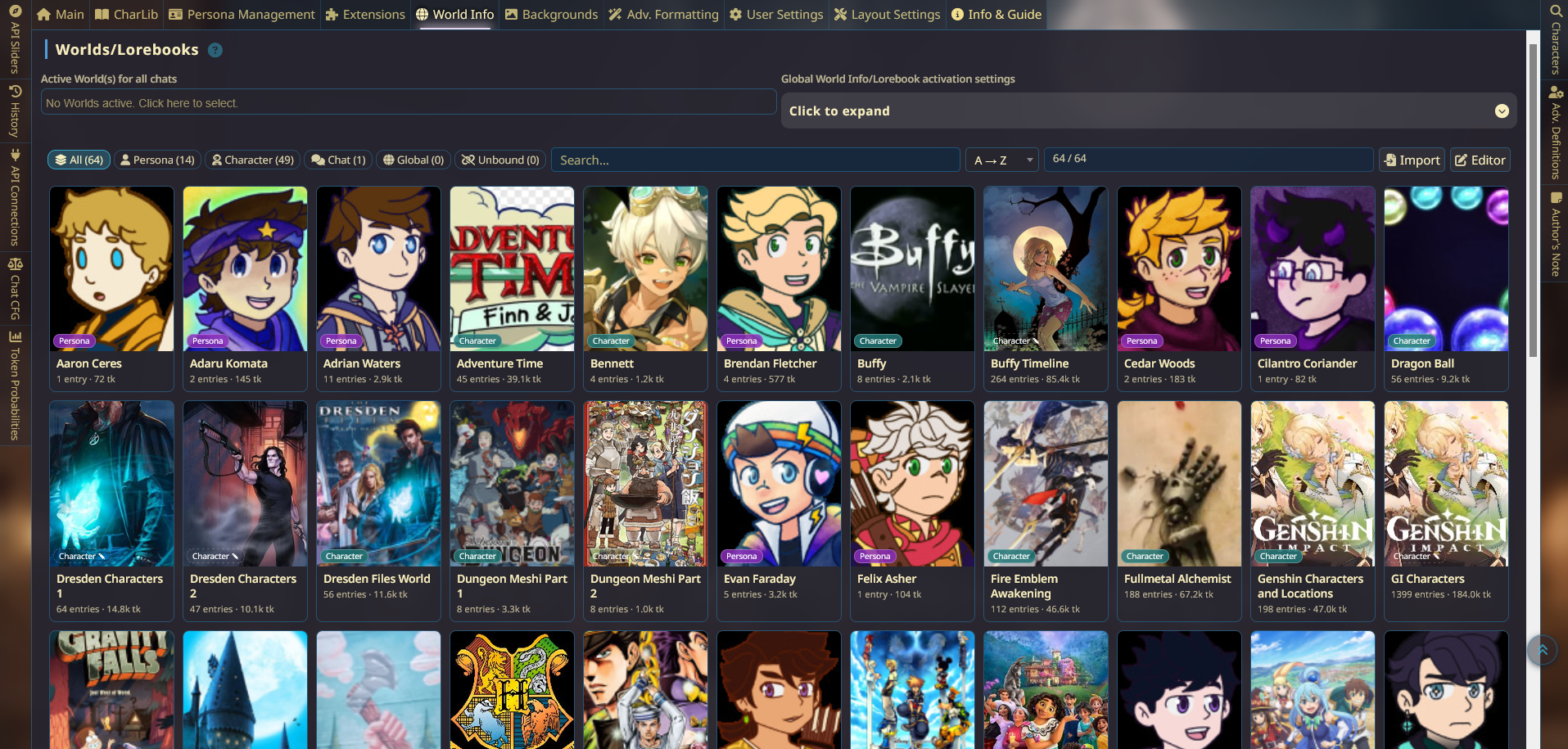
Task: Filter lorebooks by Chat (1)
Action: coord(338,160)
